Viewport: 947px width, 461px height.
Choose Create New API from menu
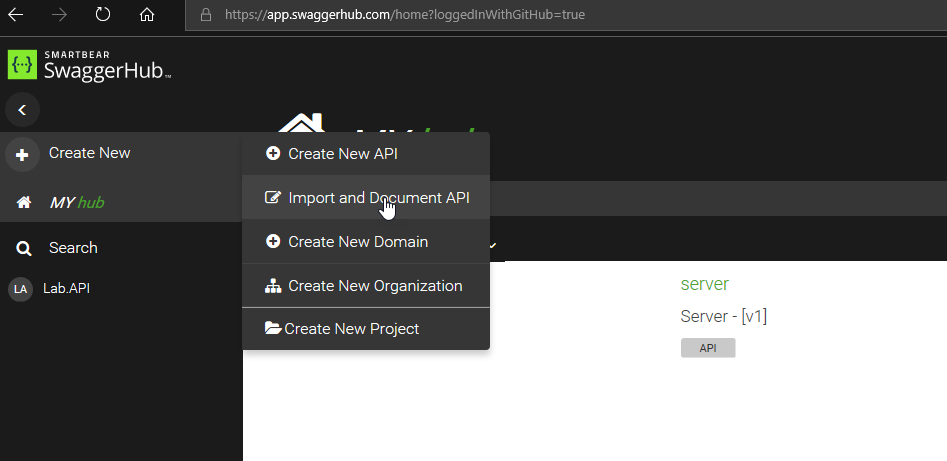click(366, 154)
